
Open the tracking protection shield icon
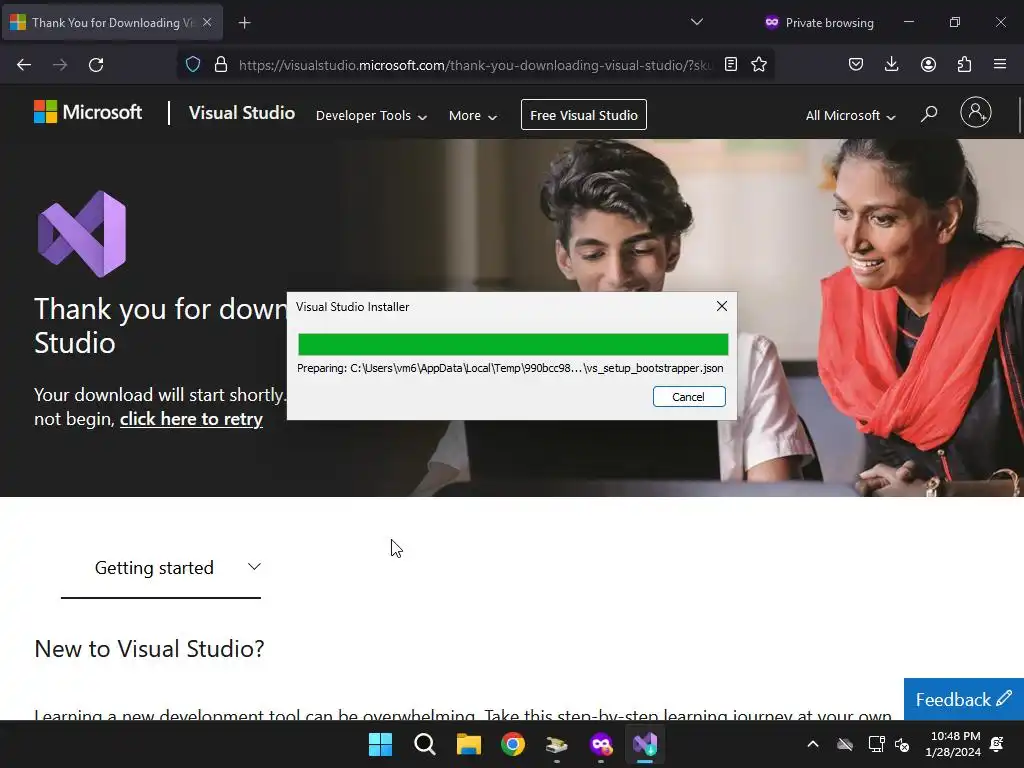193,64
